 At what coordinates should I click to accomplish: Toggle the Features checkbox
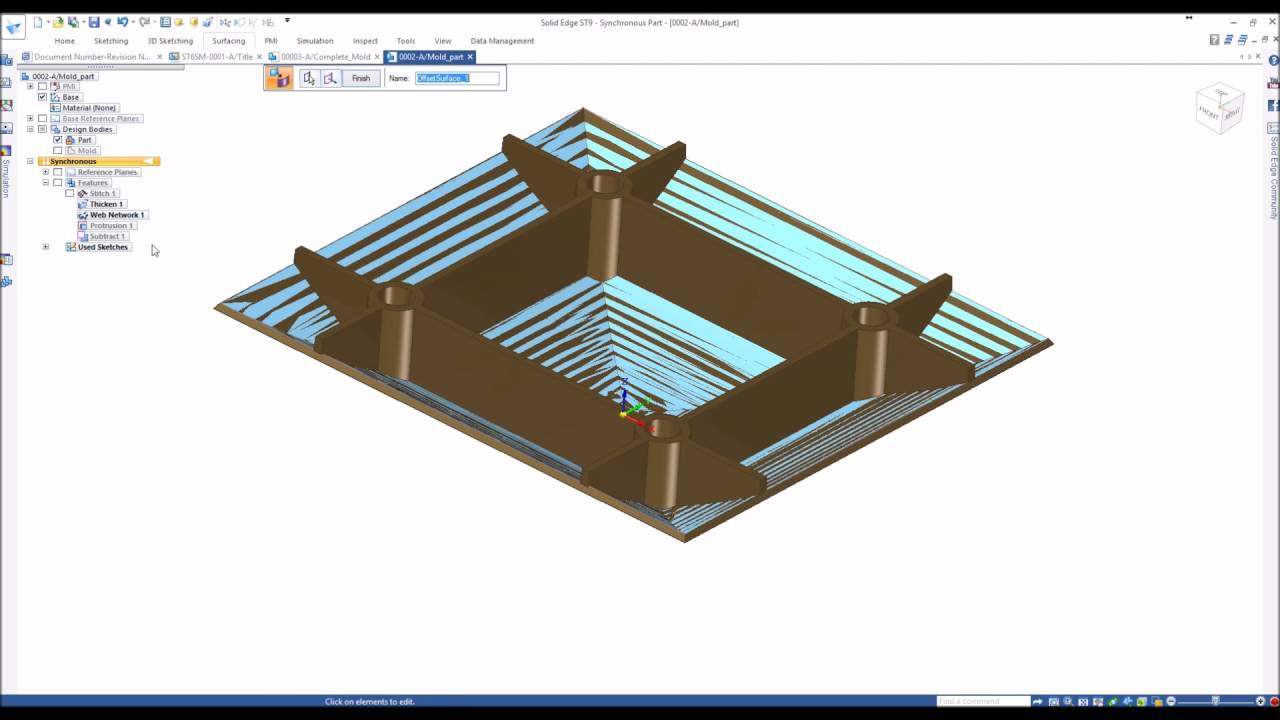point(57,183)
